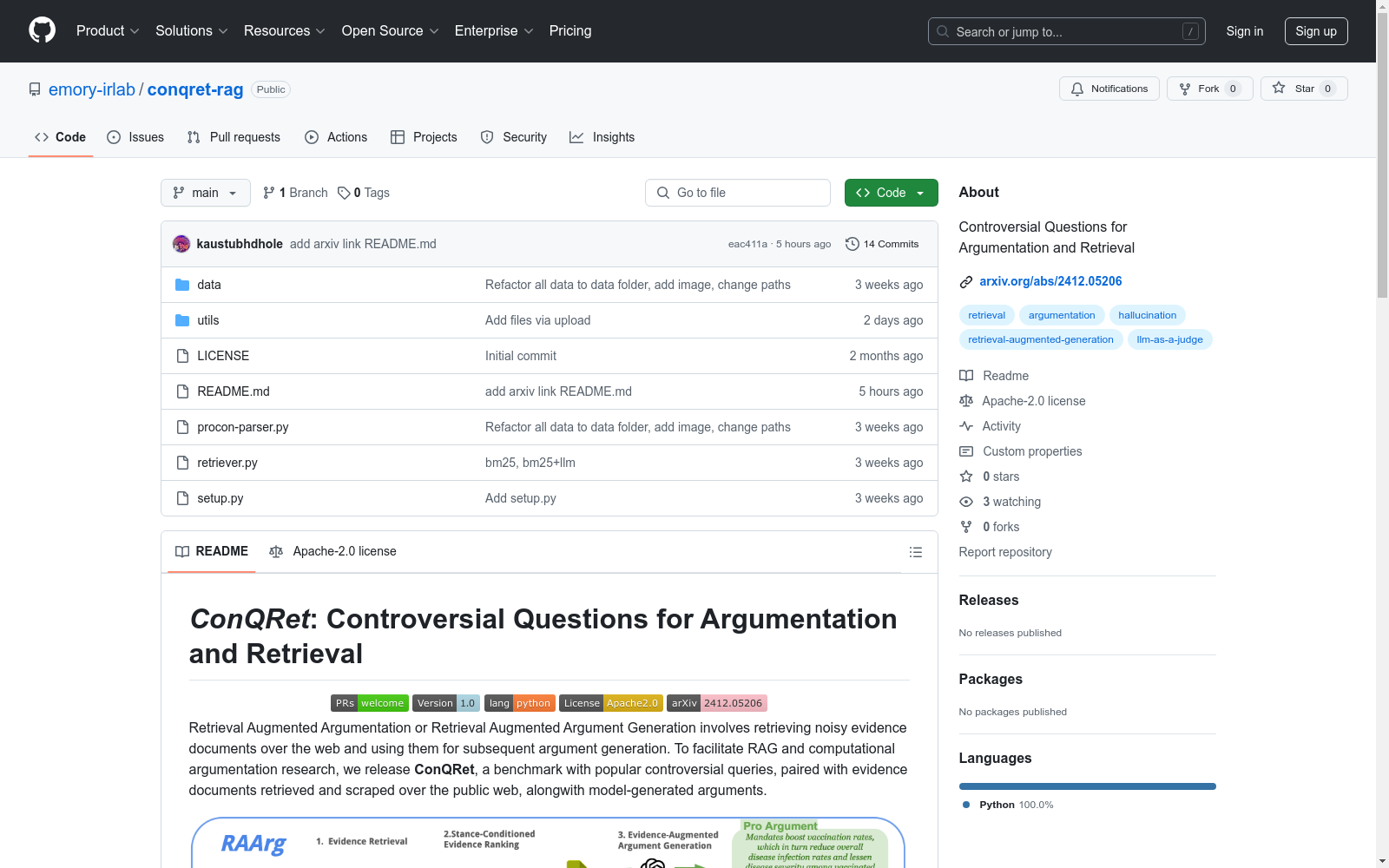Fork this repository
This screenshot has height=868, width=1389.
pos(1210,89)
